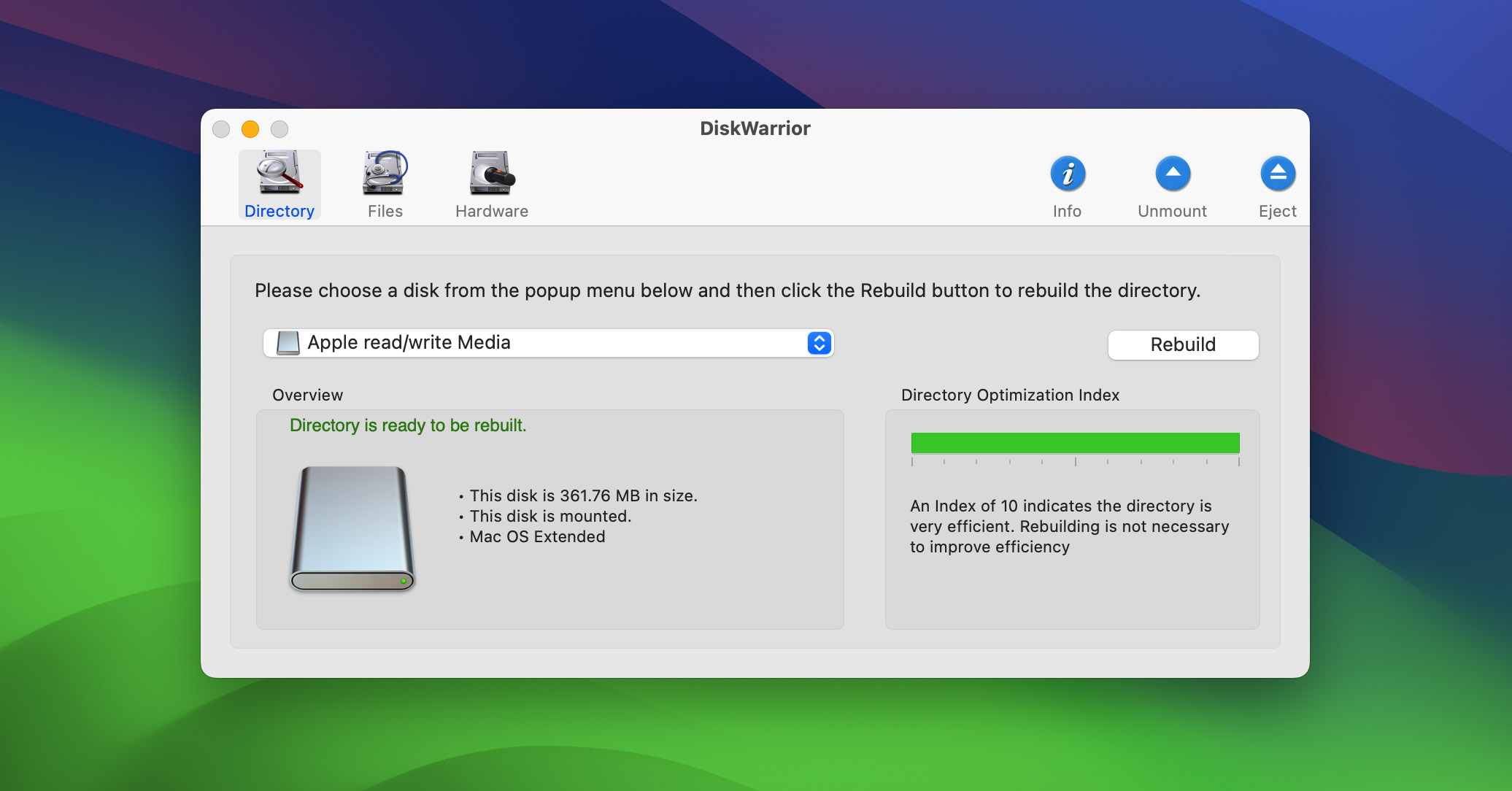Click the "Please choose a disk" instruction text
The width and height of the screenshot is (1512, 791).
tap(728, 290)
